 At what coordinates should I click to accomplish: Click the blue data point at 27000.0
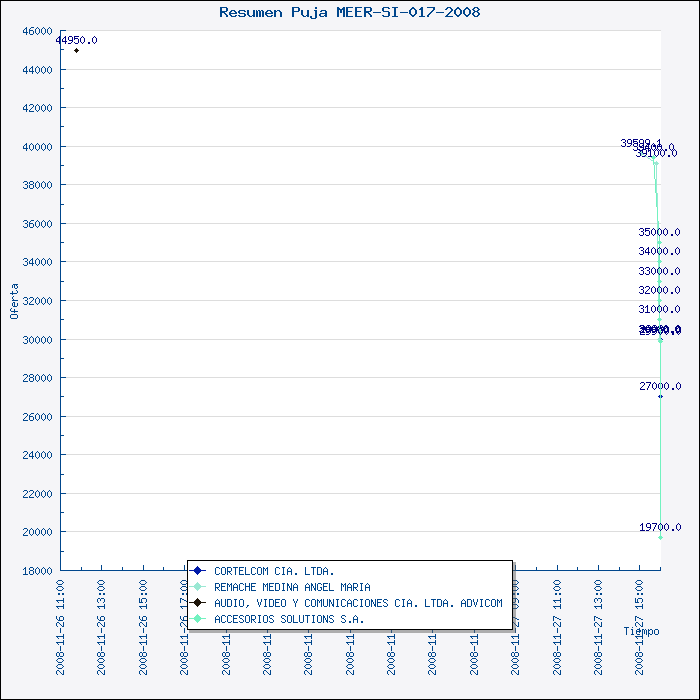tap(660, 396)
